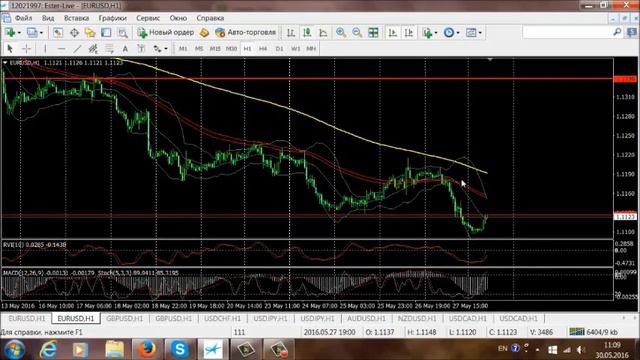Select the H4 timeframe

coord(263,49)
